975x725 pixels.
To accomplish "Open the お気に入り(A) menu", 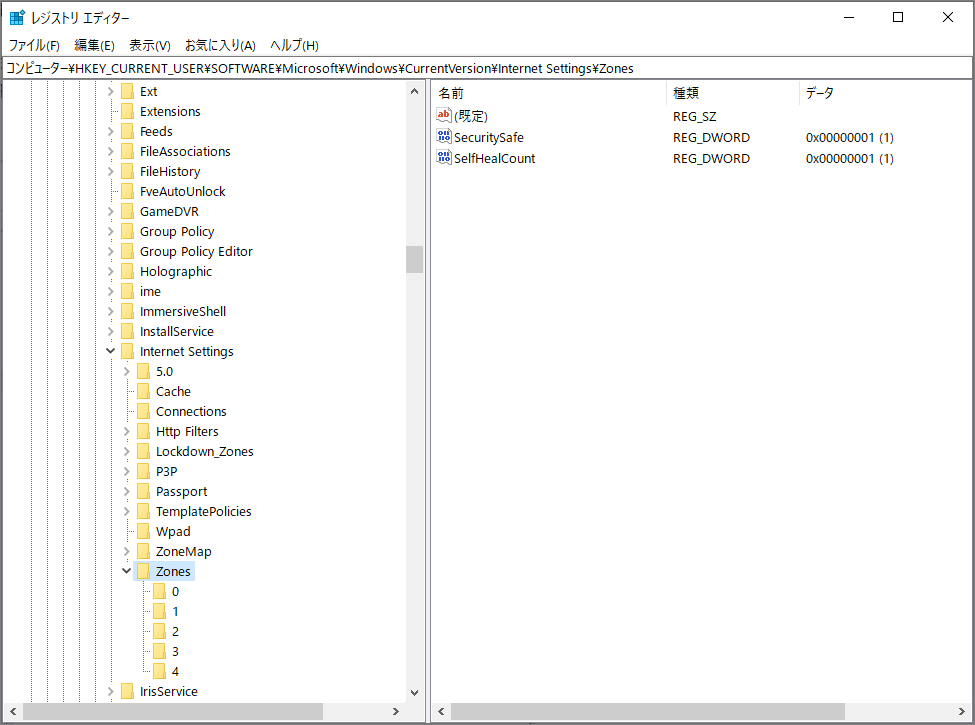I will point(220,45).
